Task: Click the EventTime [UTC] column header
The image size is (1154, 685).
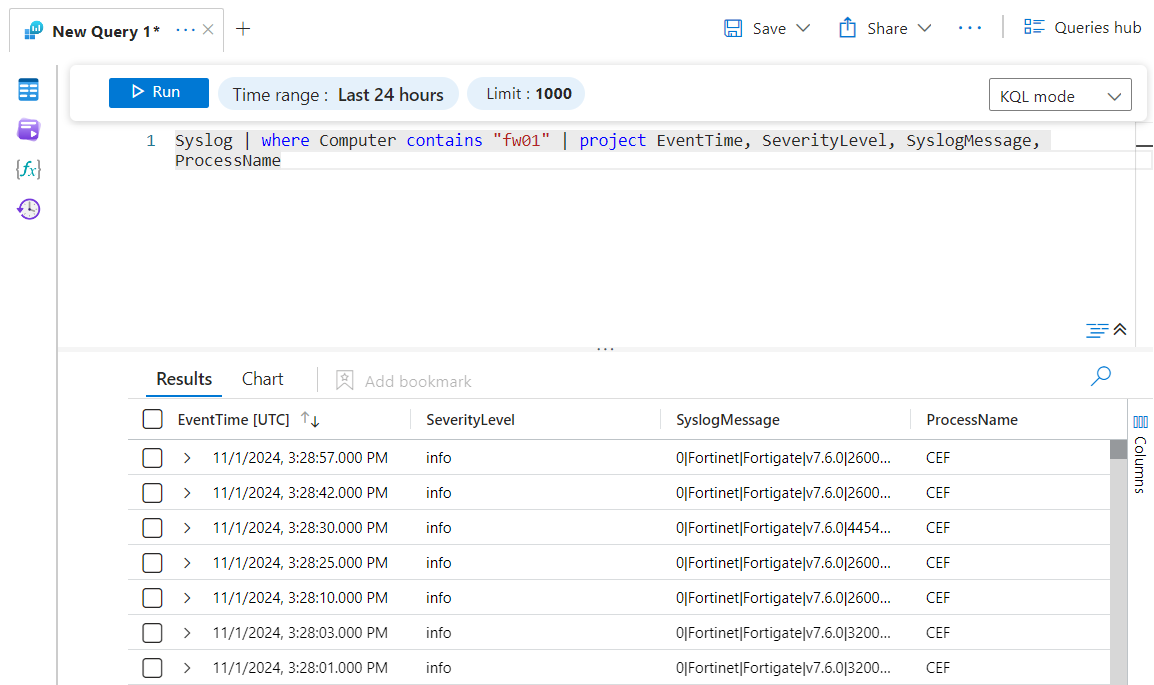Action: click(x=233, y=419)
